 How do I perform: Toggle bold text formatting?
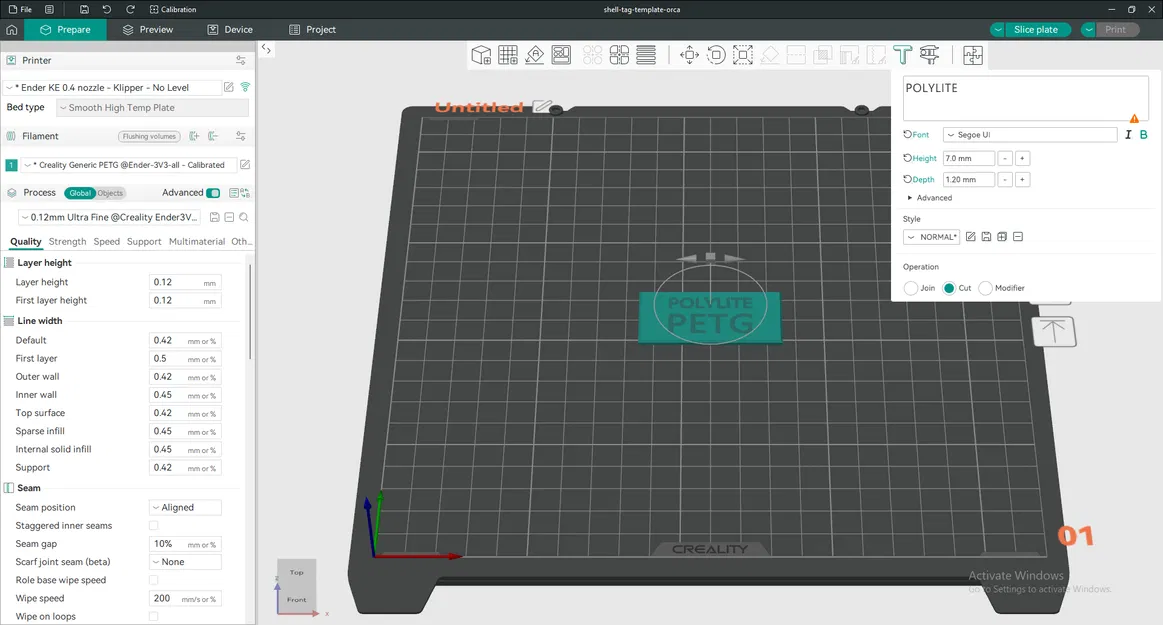click(x=1144, y=135)
